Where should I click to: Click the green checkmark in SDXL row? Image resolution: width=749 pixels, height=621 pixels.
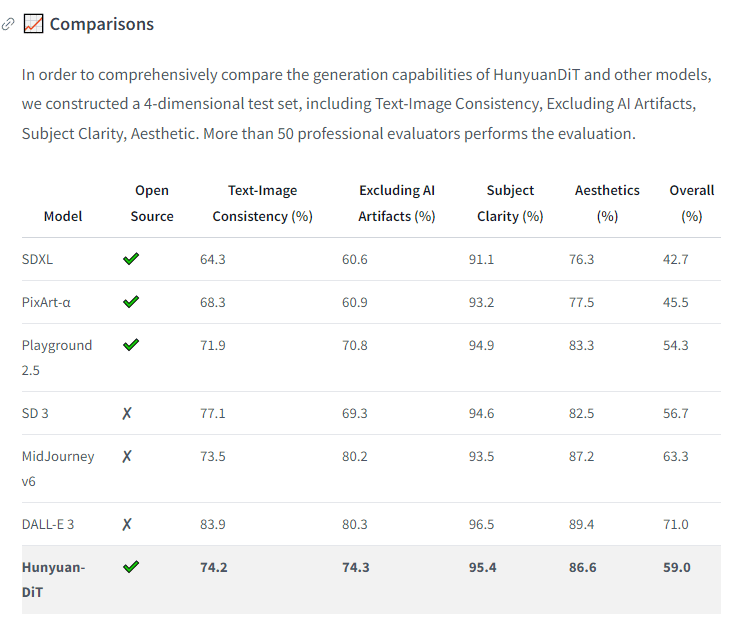[131, 259]
